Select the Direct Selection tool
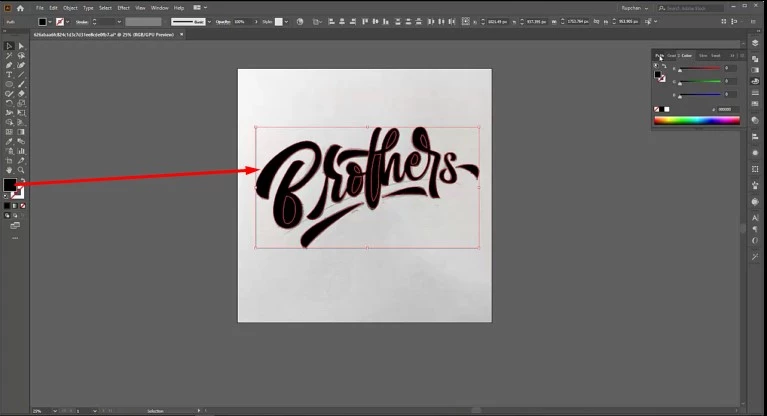This screenshot has height=416, width=767. [21, 46]
